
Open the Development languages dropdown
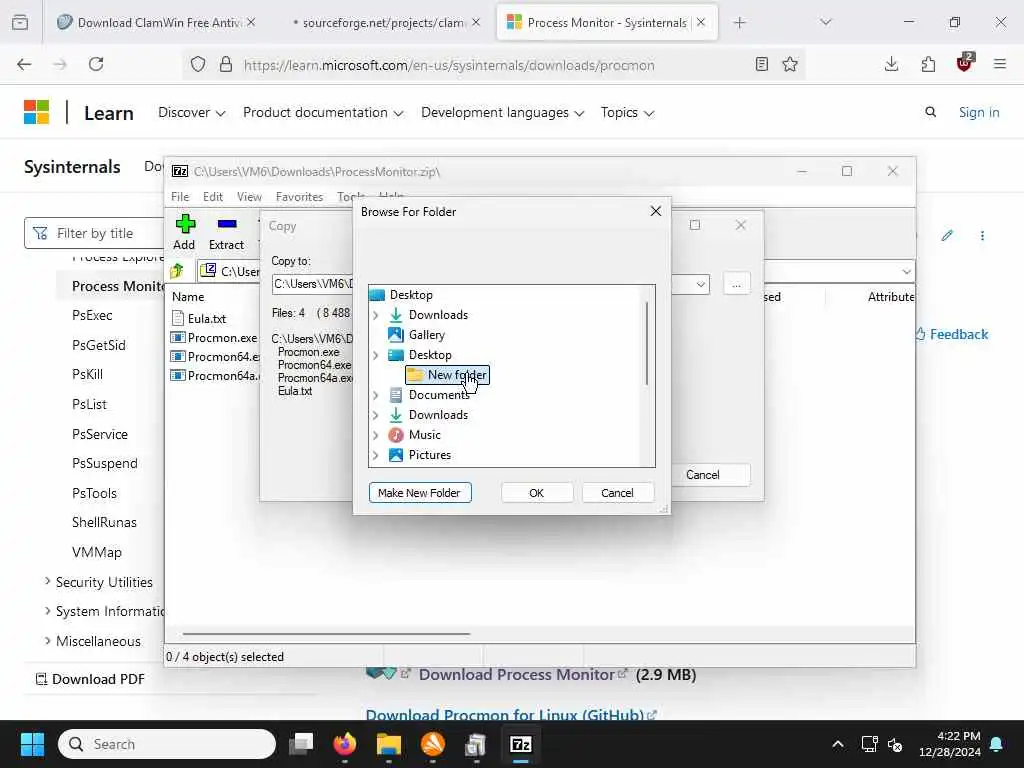point(502,112)
